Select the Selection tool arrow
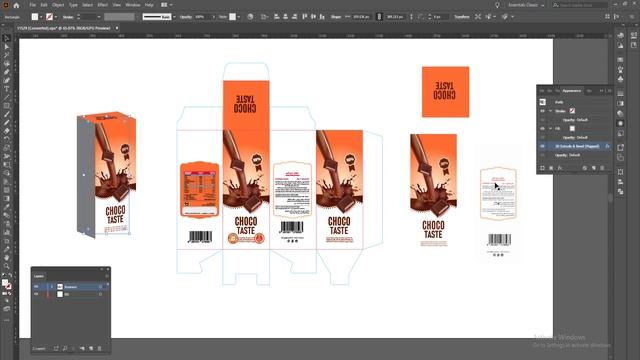 tap(7, 38)
